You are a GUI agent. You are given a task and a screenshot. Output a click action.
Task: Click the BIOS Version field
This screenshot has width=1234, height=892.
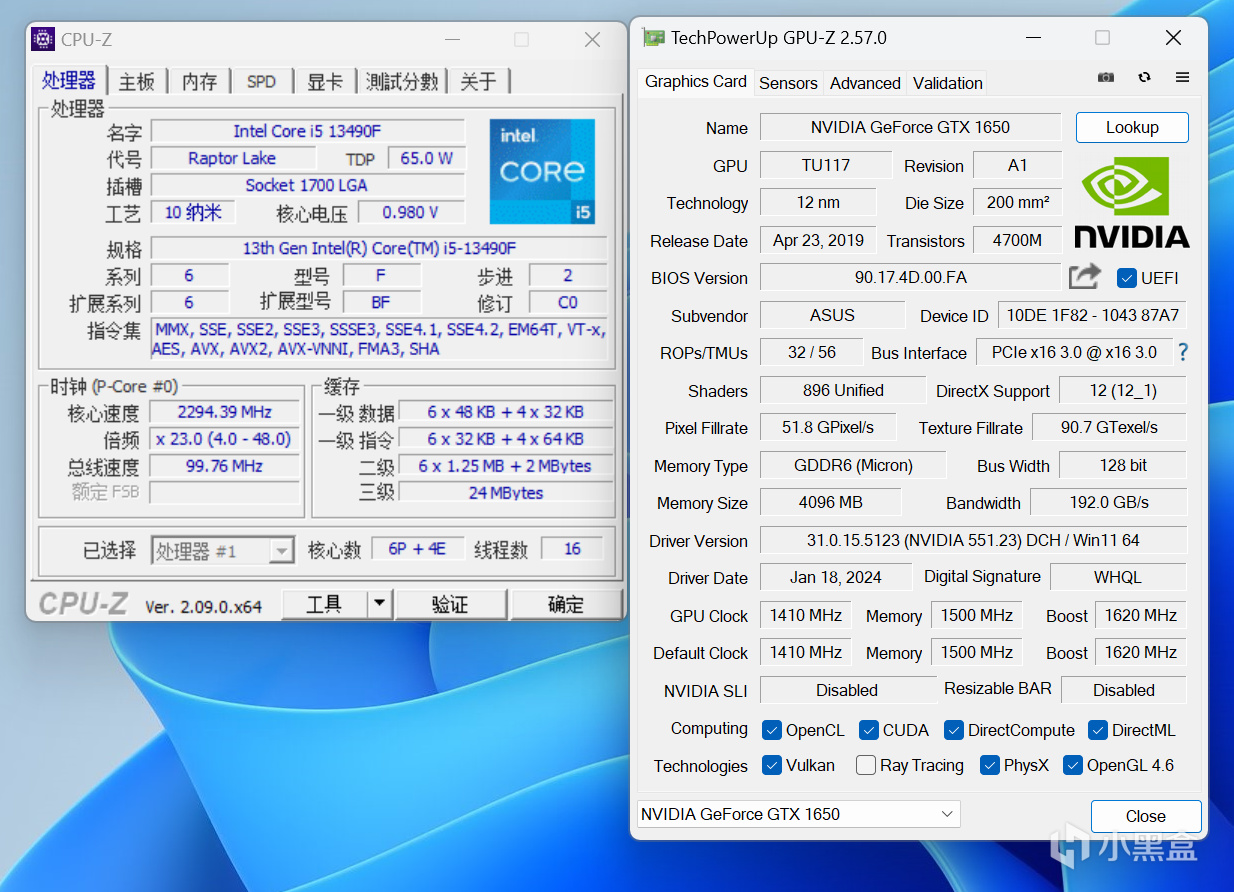[909, 277]
